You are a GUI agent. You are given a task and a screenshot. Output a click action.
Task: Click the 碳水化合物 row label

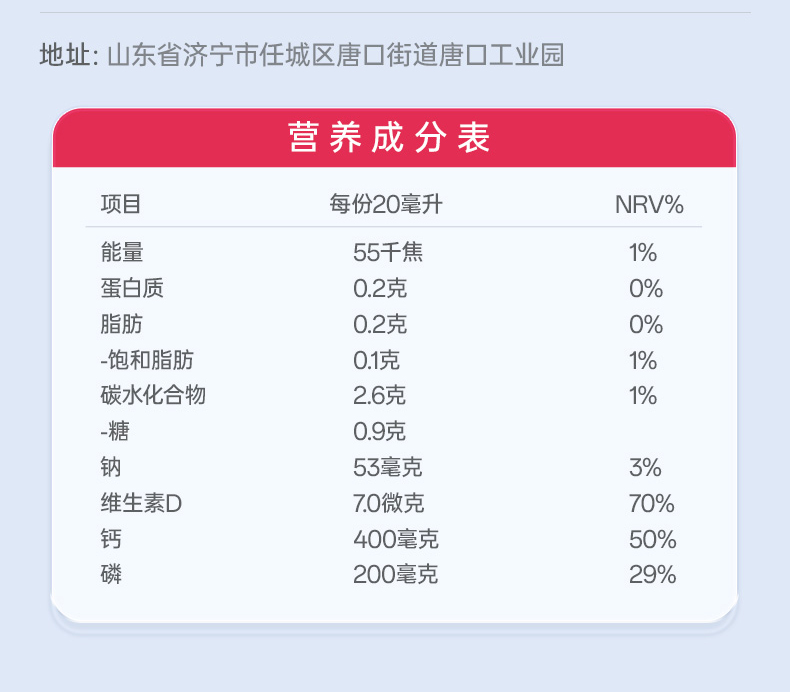[153, 396]
